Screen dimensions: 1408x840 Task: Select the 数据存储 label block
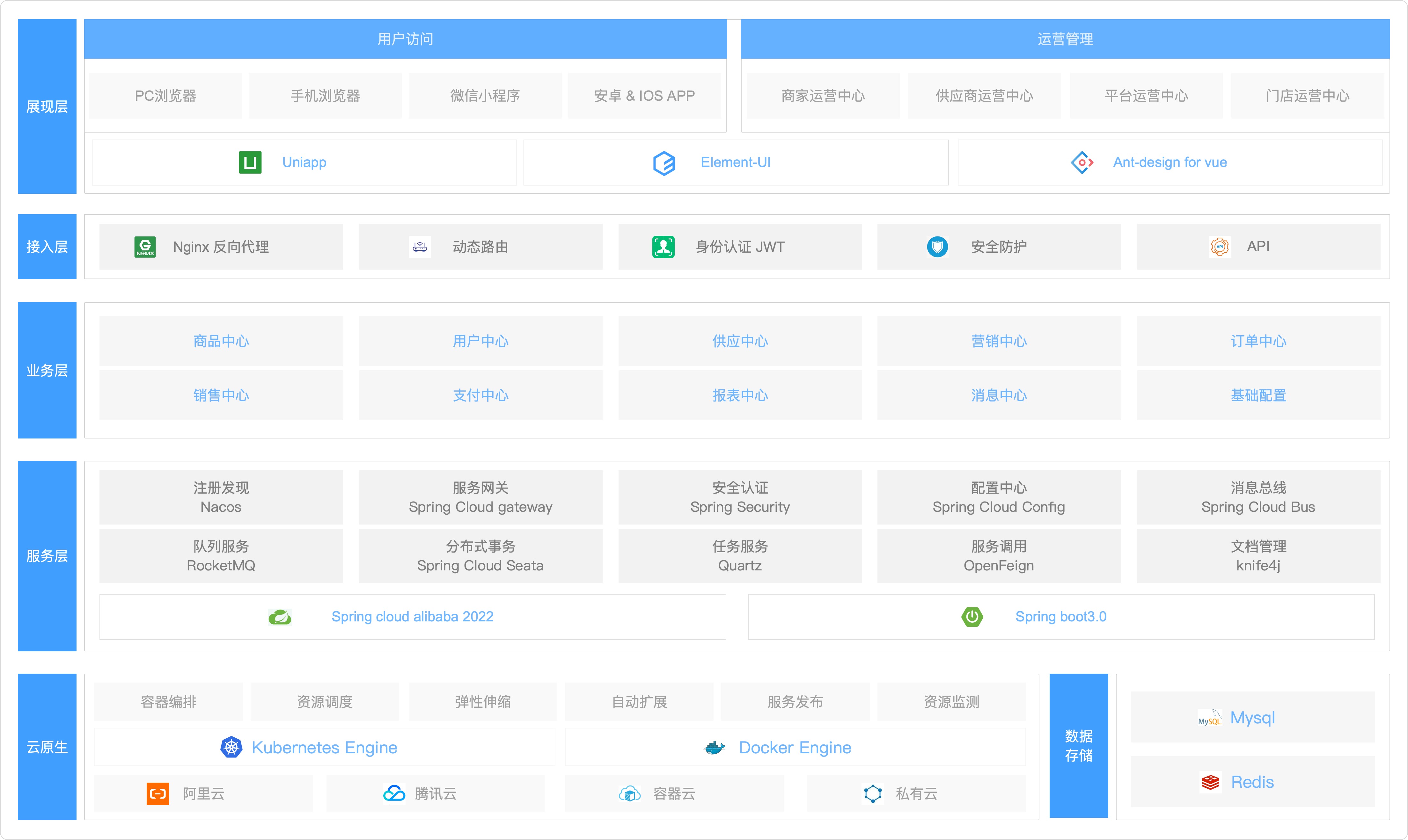(x=1078, y=745)
